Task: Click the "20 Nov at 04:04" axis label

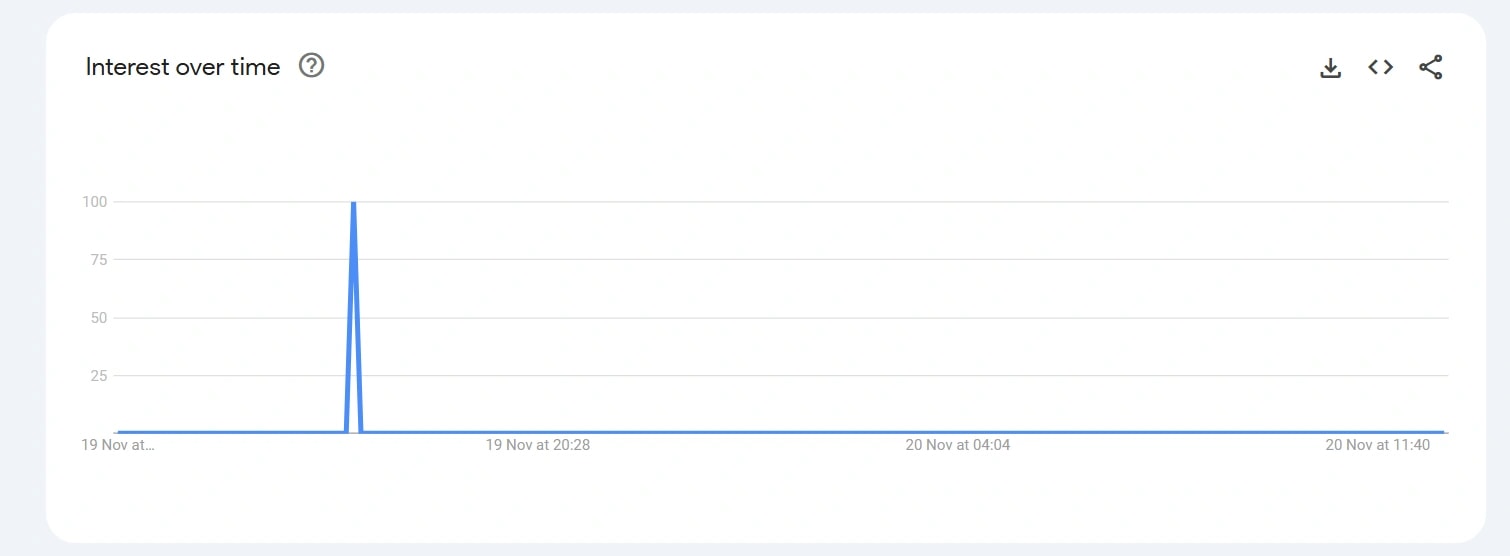Action: coord(958,445)
